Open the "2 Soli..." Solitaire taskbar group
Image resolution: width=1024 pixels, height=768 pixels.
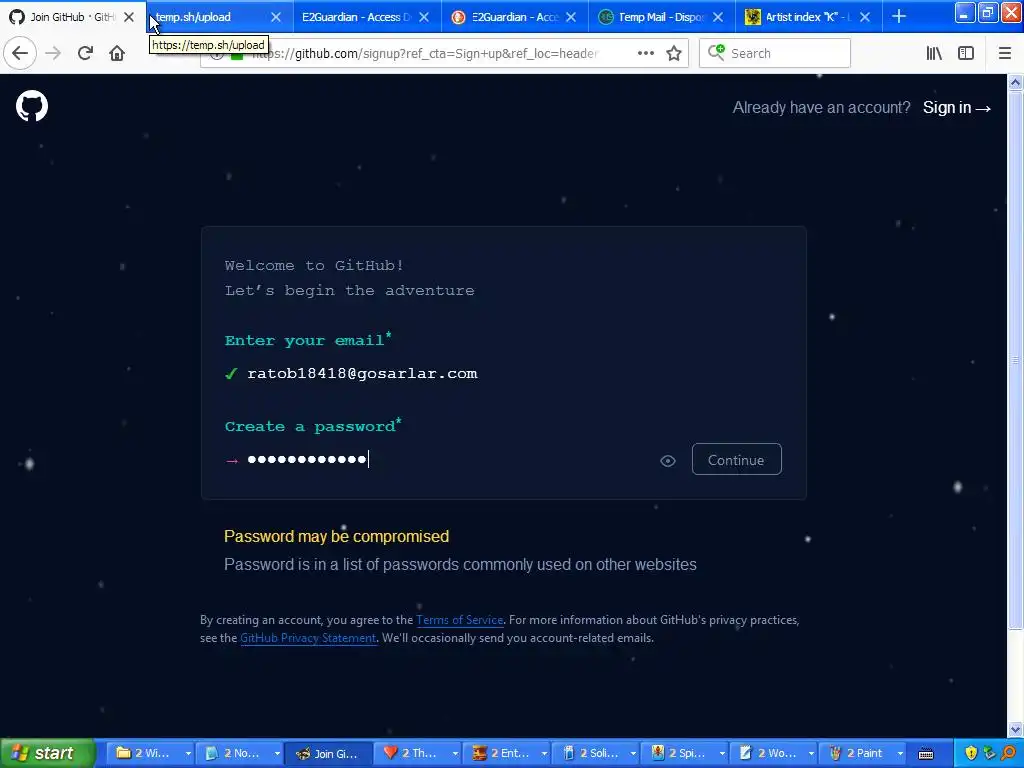point(598,753)
